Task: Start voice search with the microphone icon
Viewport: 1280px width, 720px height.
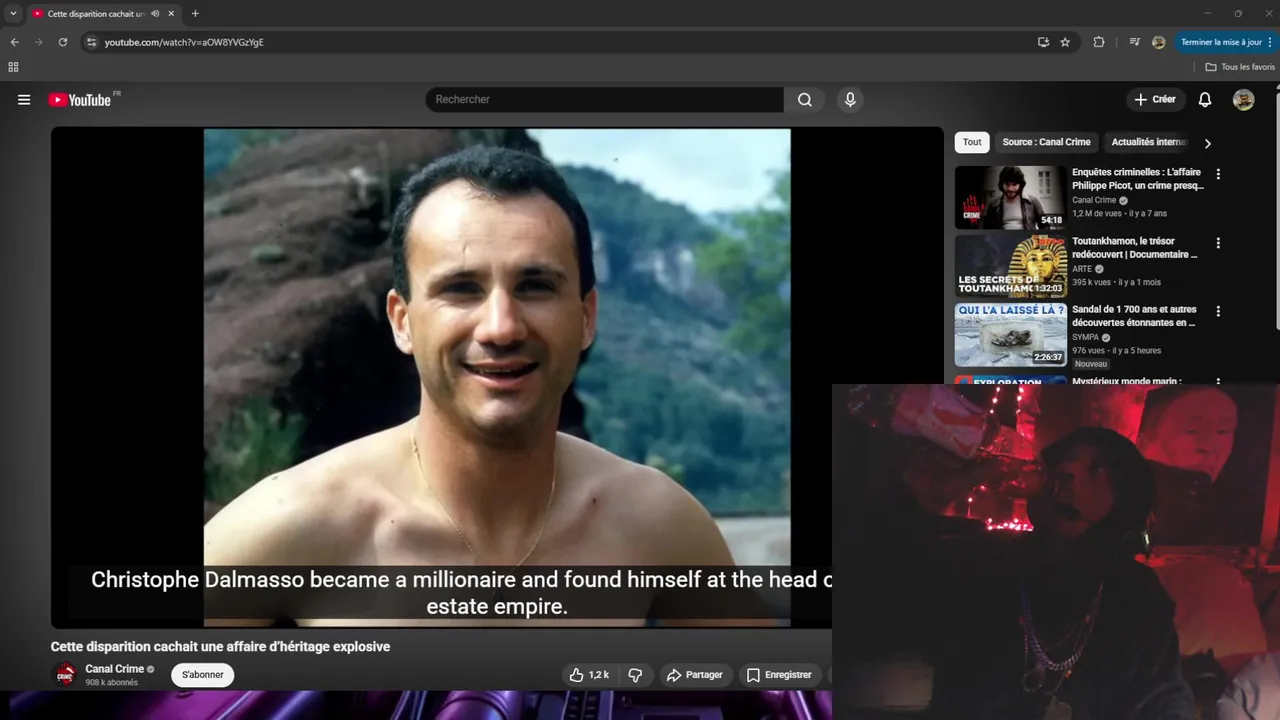Action: tap(850, 100)
